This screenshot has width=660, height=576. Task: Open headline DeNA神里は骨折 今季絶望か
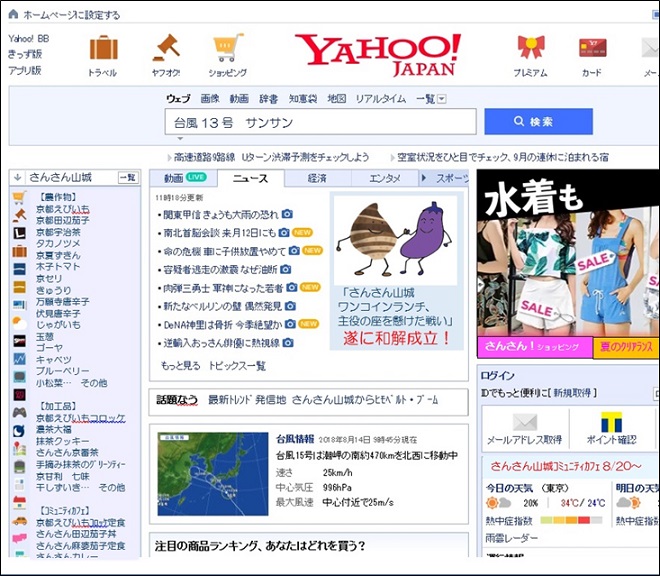(x=222, y=324)
